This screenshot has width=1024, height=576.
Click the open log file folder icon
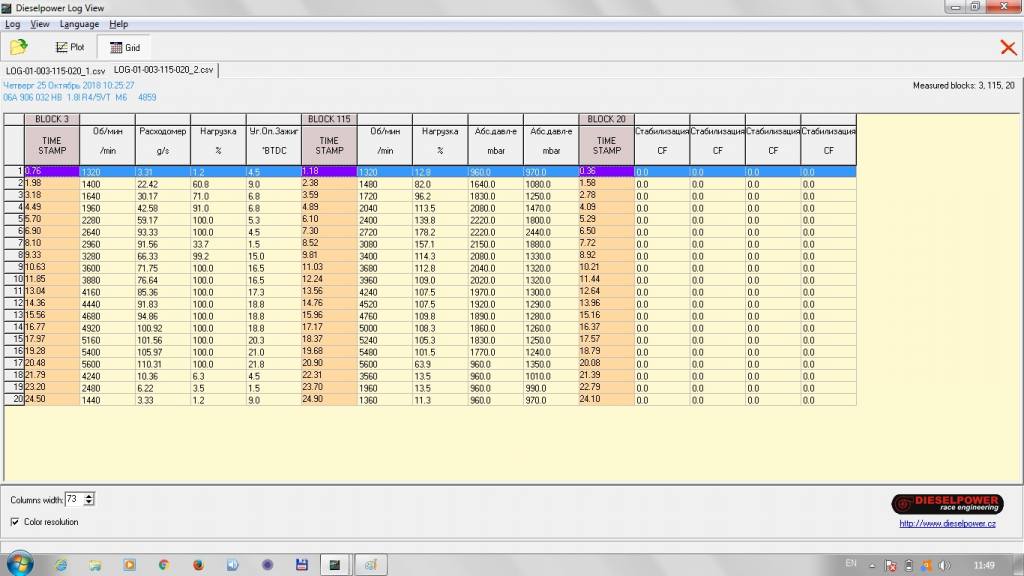[x=19, y=47]
